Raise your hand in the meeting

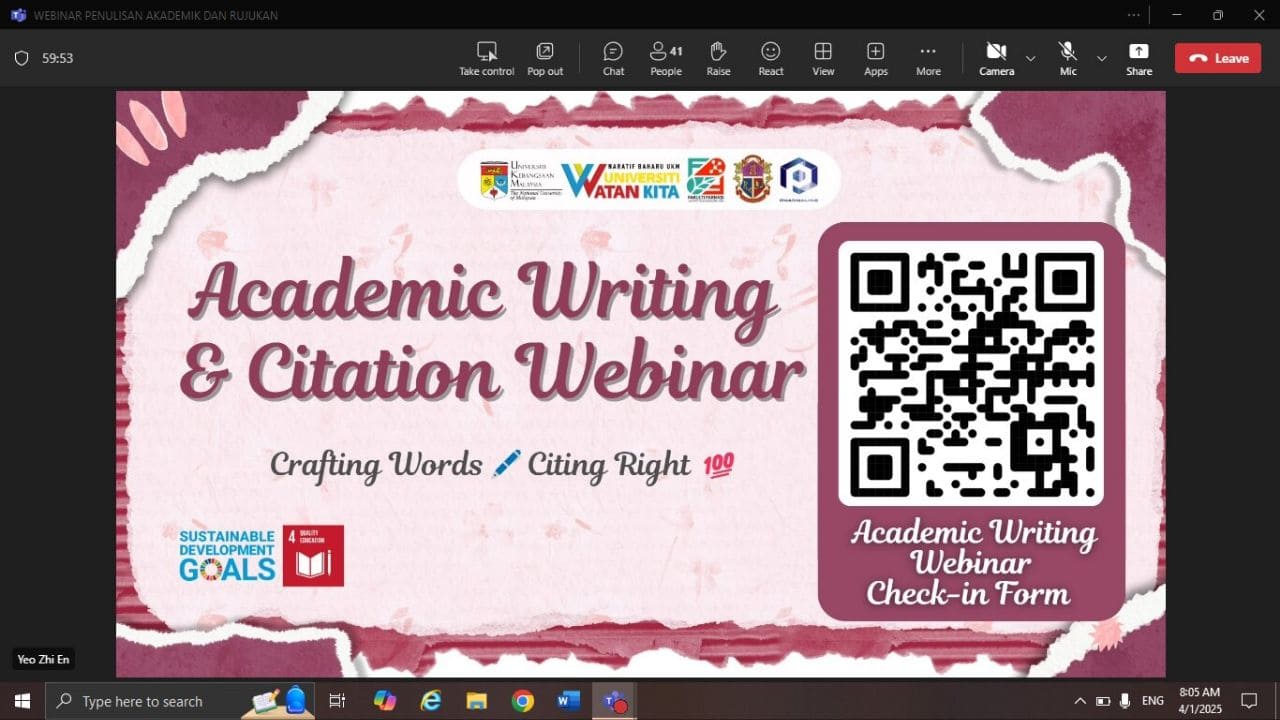pyautogui.click(x=718, y=58)
